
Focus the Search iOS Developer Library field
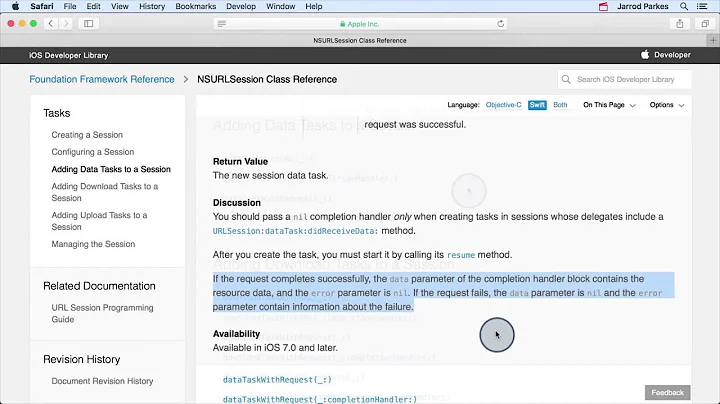tap(624, 79)
